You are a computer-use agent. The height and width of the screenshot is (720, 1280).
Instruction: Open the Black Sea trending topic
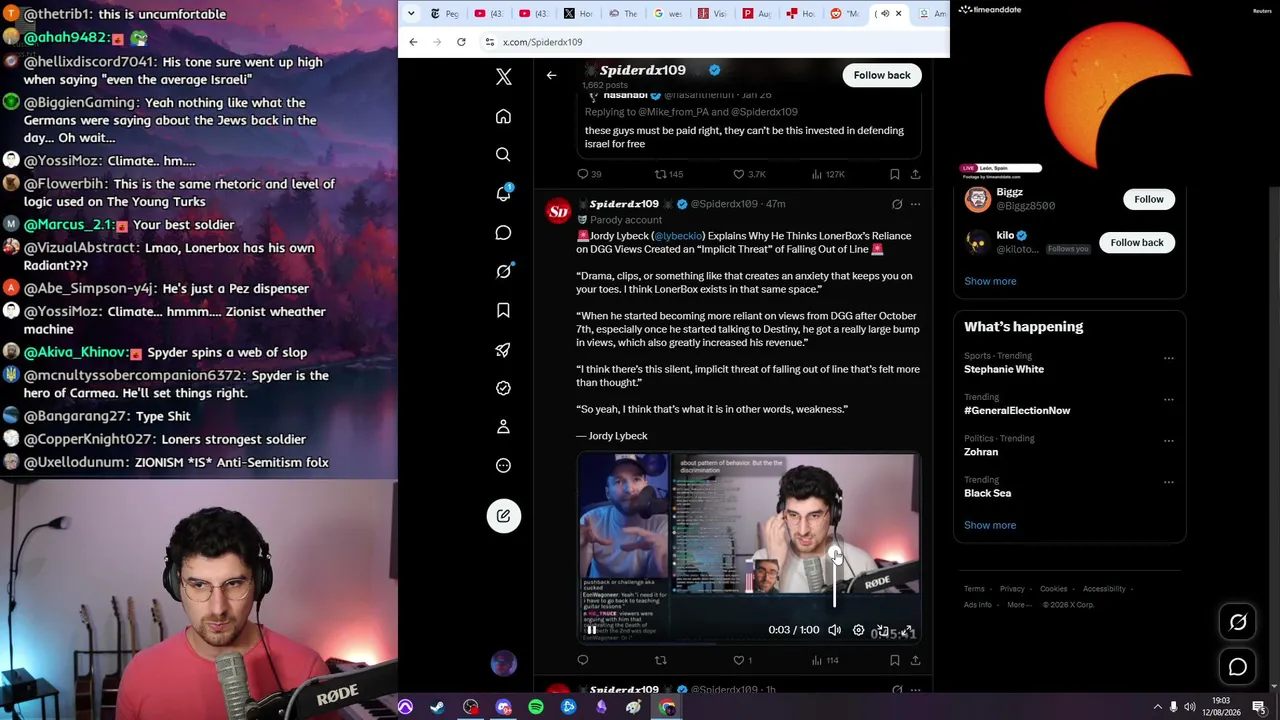[987, 493]
